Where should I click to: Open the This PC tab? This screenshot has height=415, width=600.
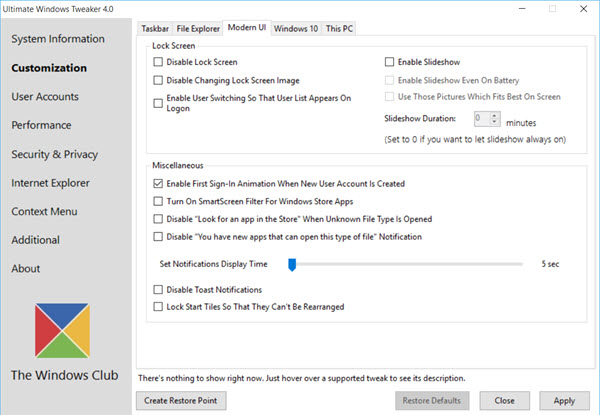pos(339,29)
